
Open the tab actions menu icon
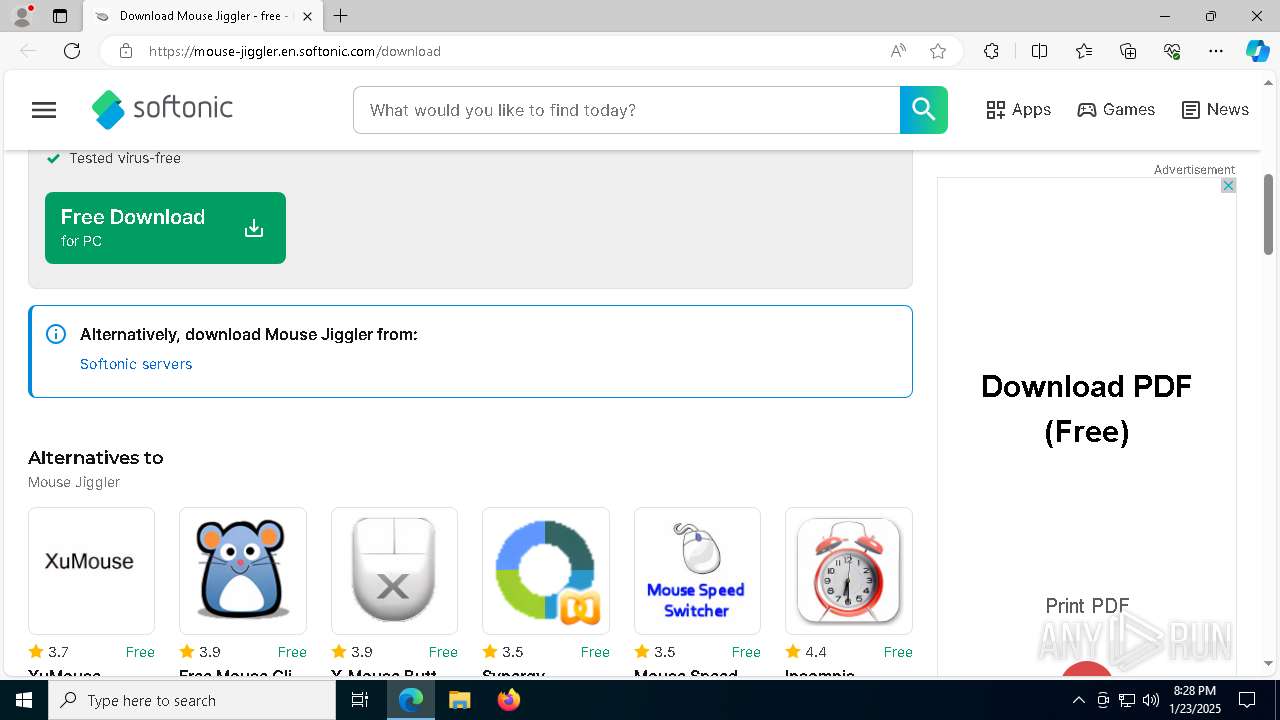(x=60, y=16)
